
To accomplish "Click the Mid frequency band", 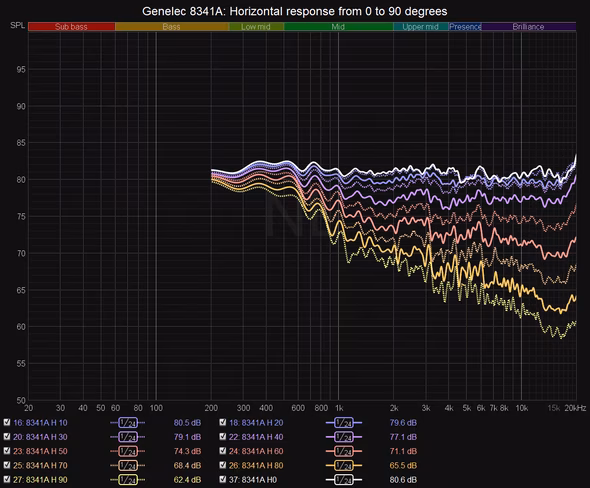I will point(339,27).
